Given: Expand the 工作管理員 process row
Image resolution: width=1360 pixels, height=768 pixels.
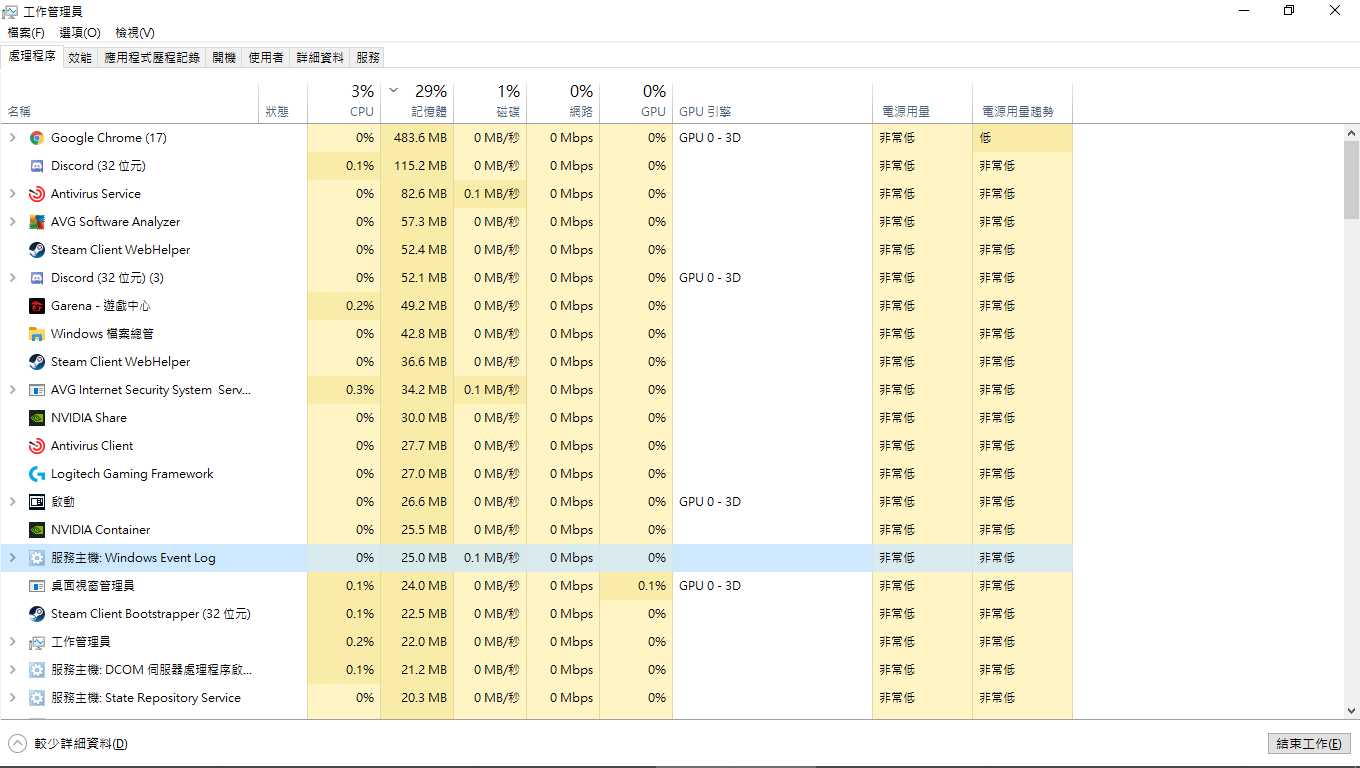Looking at the screenshot, I should (13, 642).
